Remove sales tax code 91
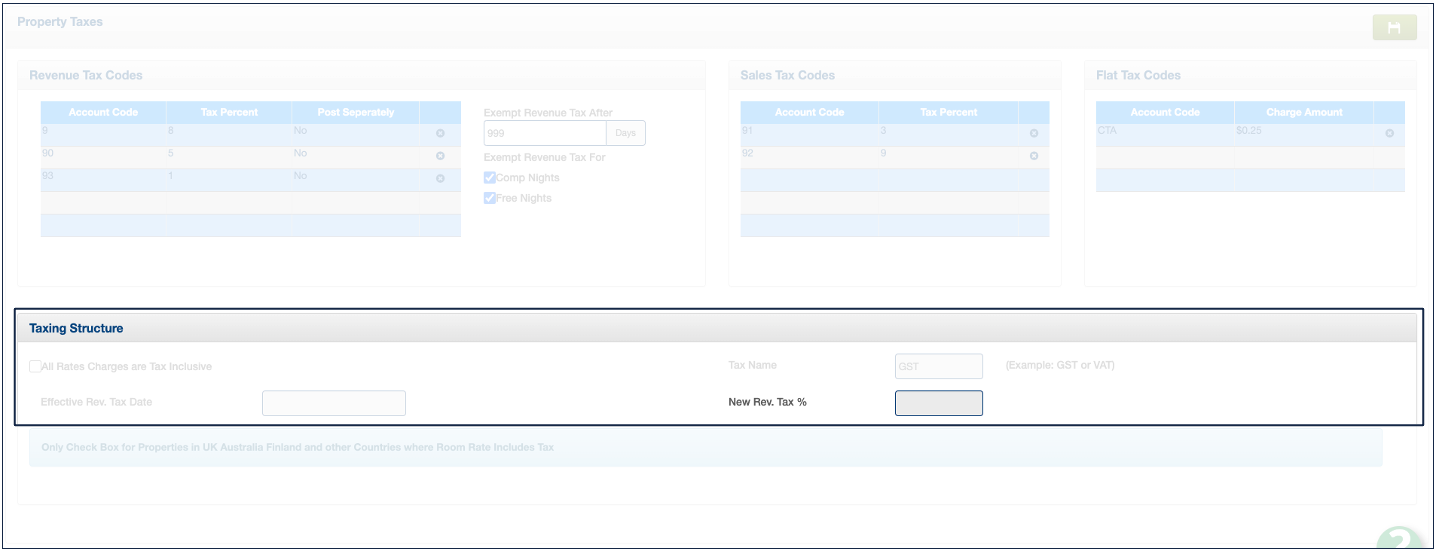 tap(1034, 134)
